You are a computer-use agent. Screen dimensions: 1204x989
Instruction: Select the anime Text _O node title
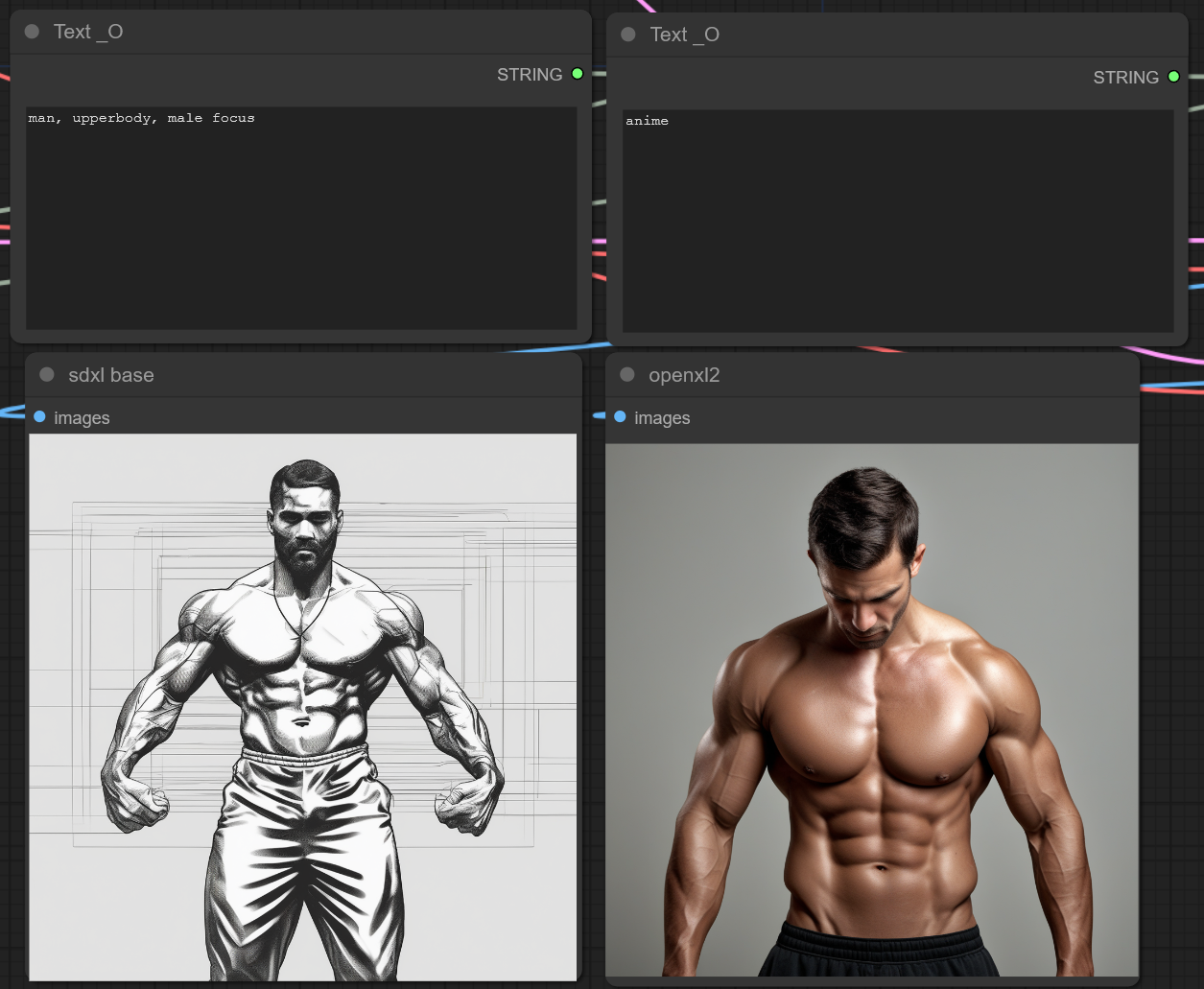click(684, 35)
